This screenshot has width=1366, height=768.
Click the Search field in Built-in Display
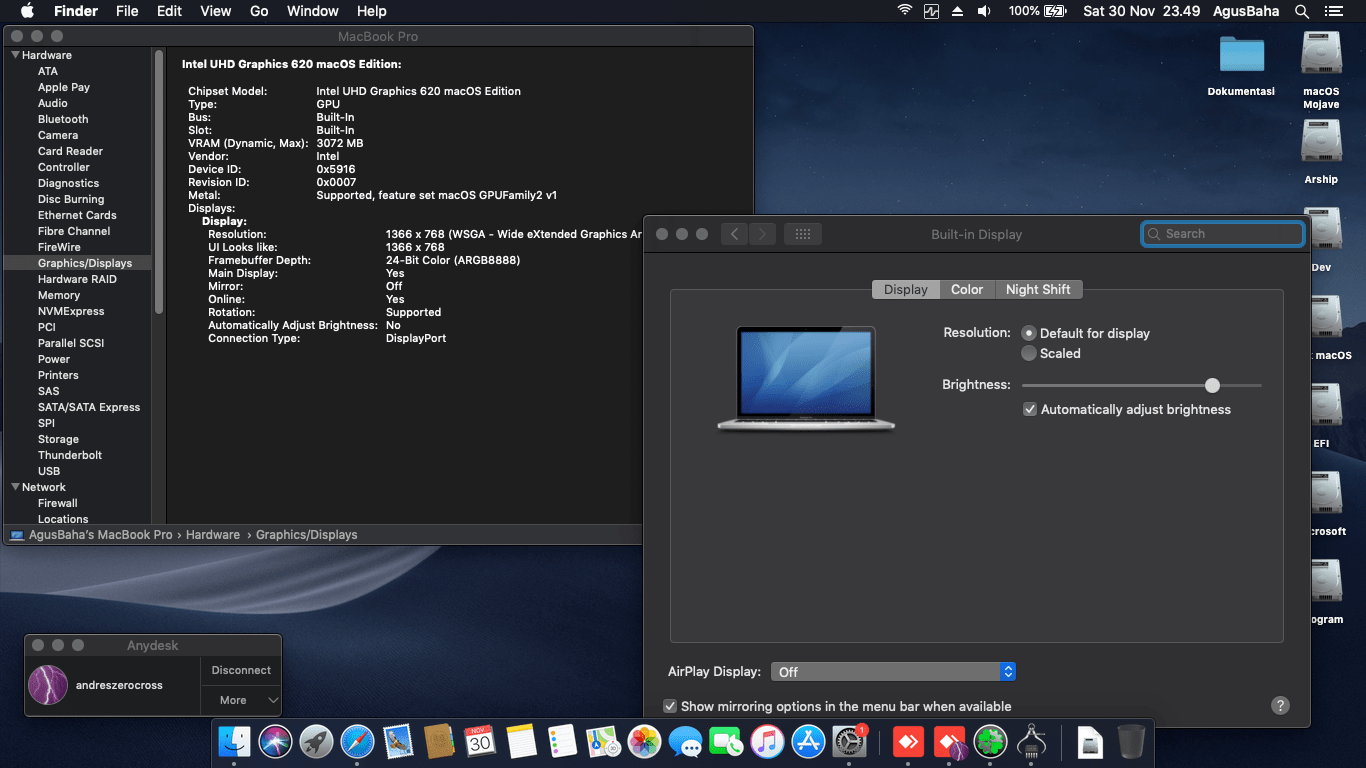pos(1222,234)
